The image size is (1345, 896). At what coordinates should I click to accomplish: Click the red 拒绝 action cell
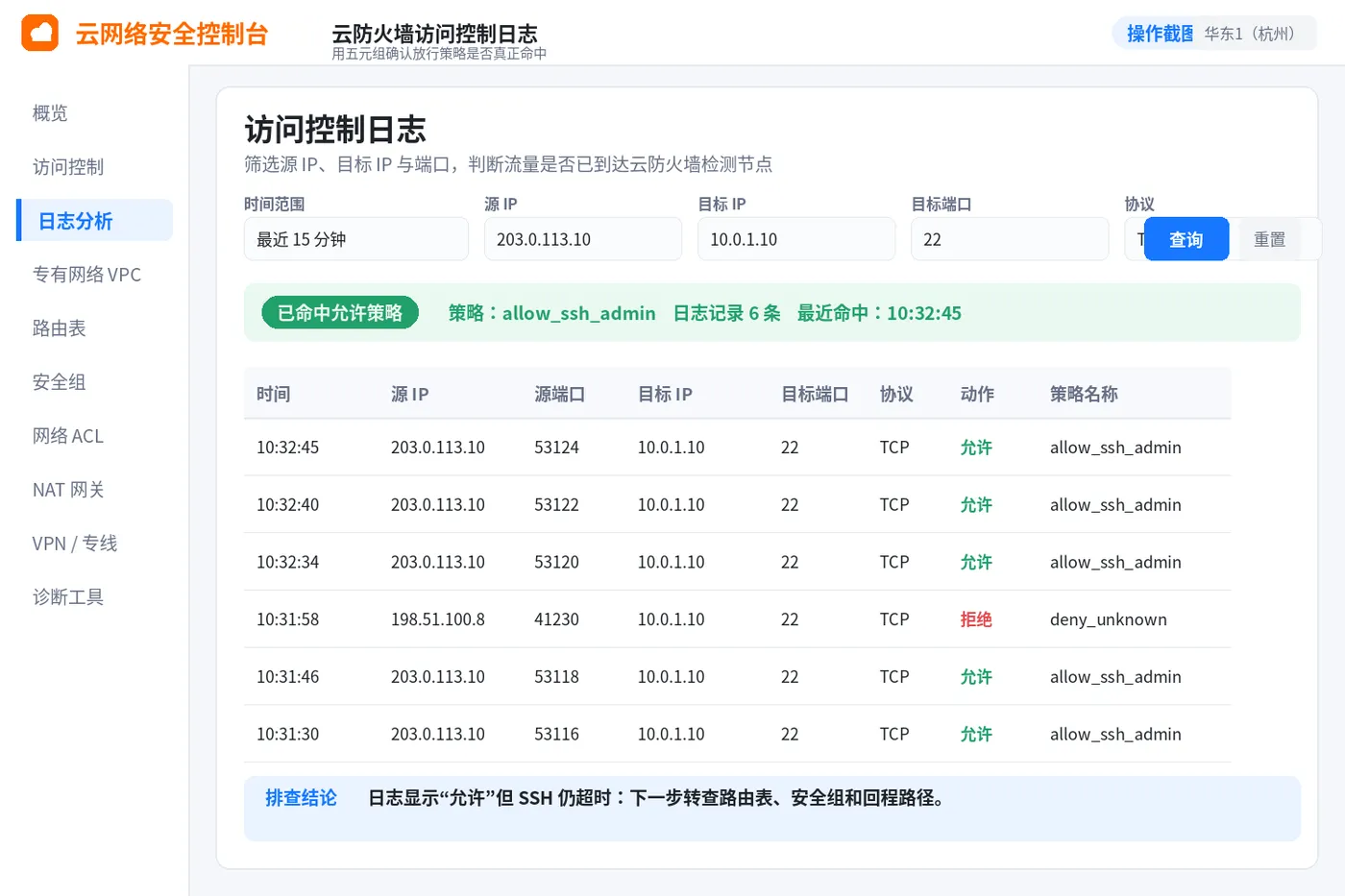coord(976,619)
